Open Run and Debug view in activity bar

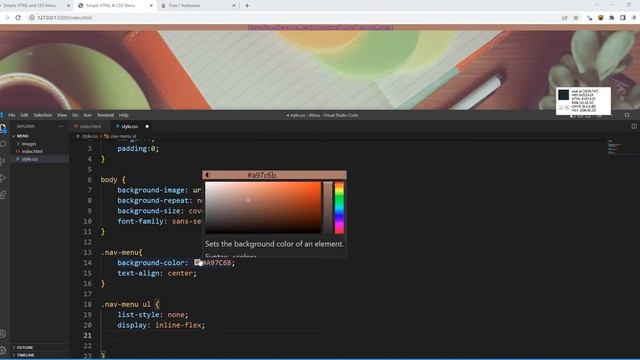(x=3, y=178)
